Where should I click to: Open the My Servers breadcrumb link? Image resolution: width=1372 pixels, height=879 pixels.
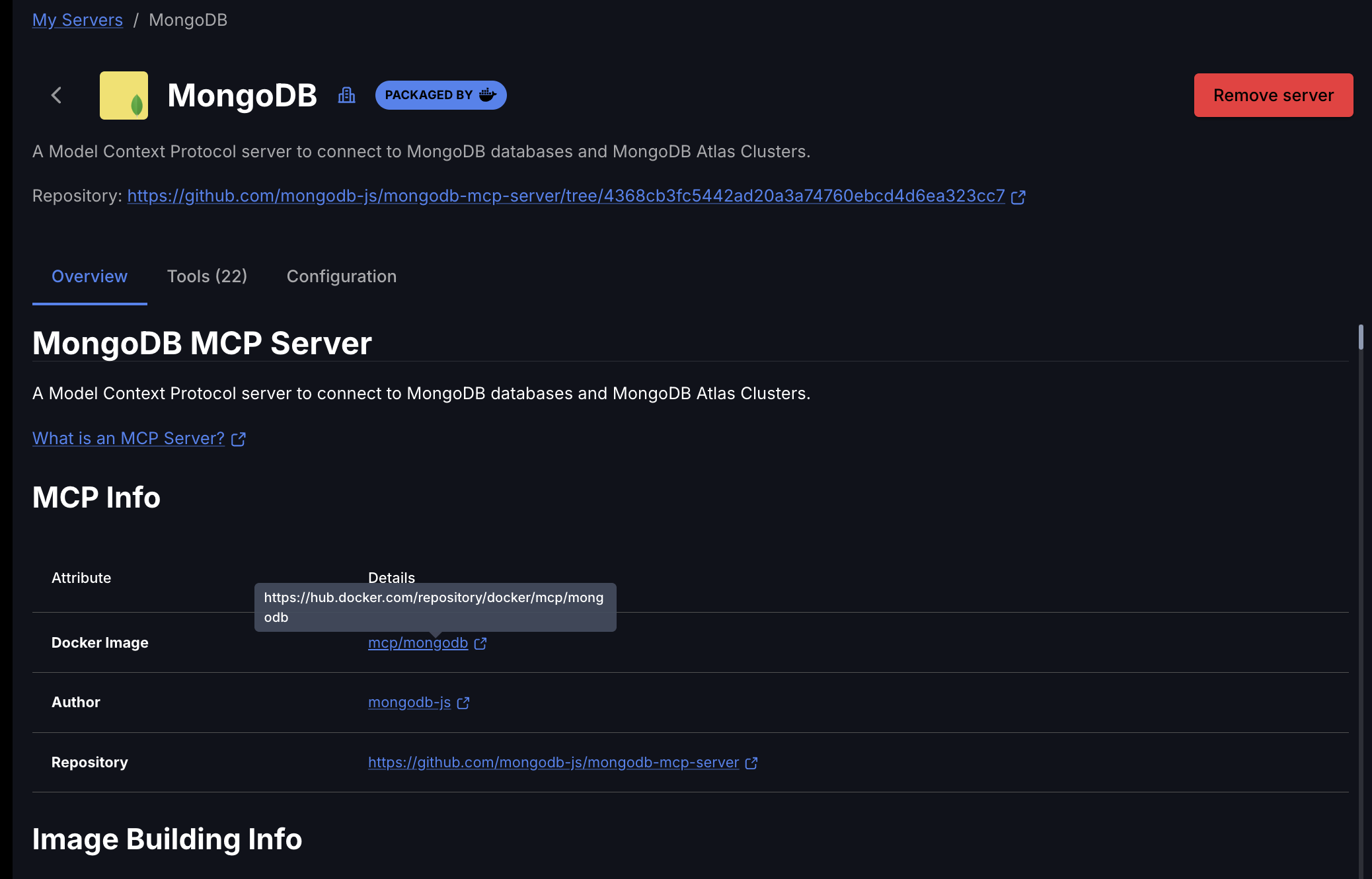(x=77, y=20)
